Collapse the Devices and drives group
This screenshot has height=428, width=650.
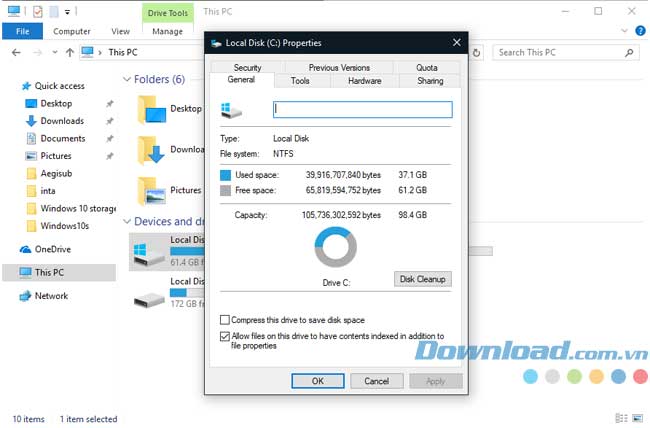click(127, 221)
